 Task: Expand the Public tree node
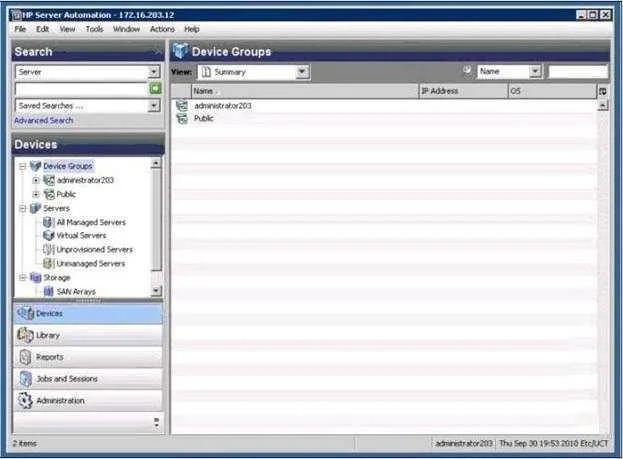tap(36, 194)
